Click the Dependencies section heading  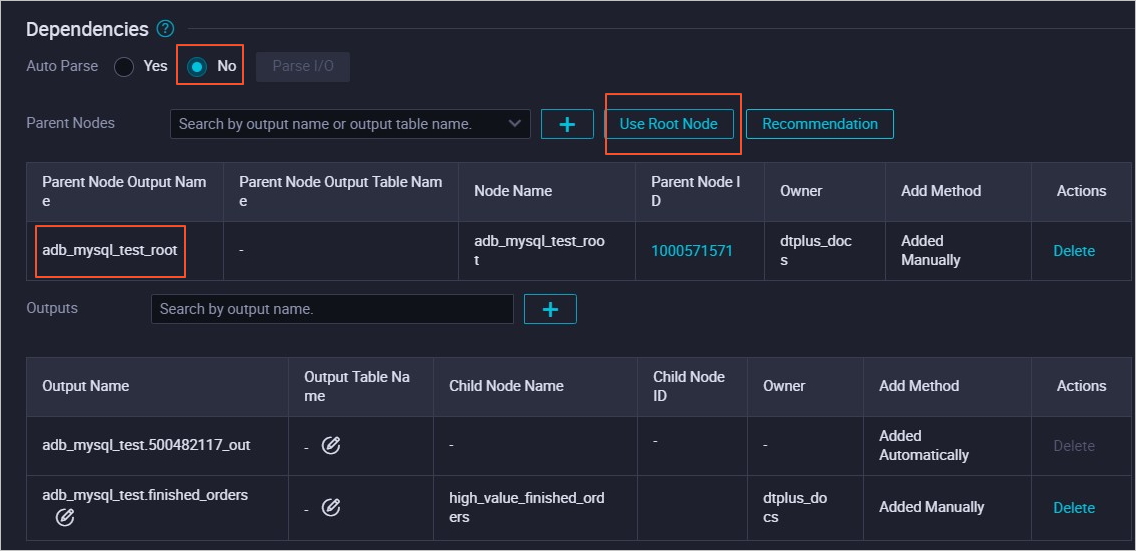87,29
